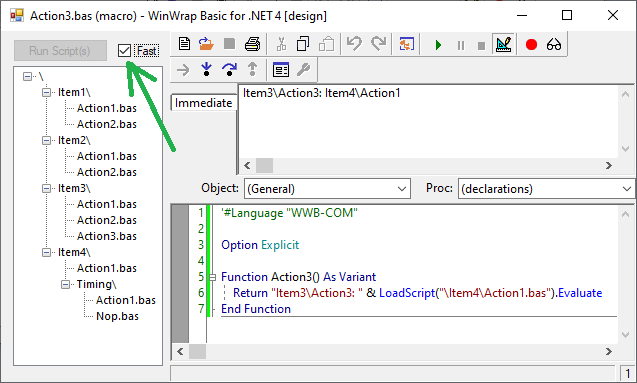Click Step Out up-arrow icon
637x383 pixels.
(252, 69)
